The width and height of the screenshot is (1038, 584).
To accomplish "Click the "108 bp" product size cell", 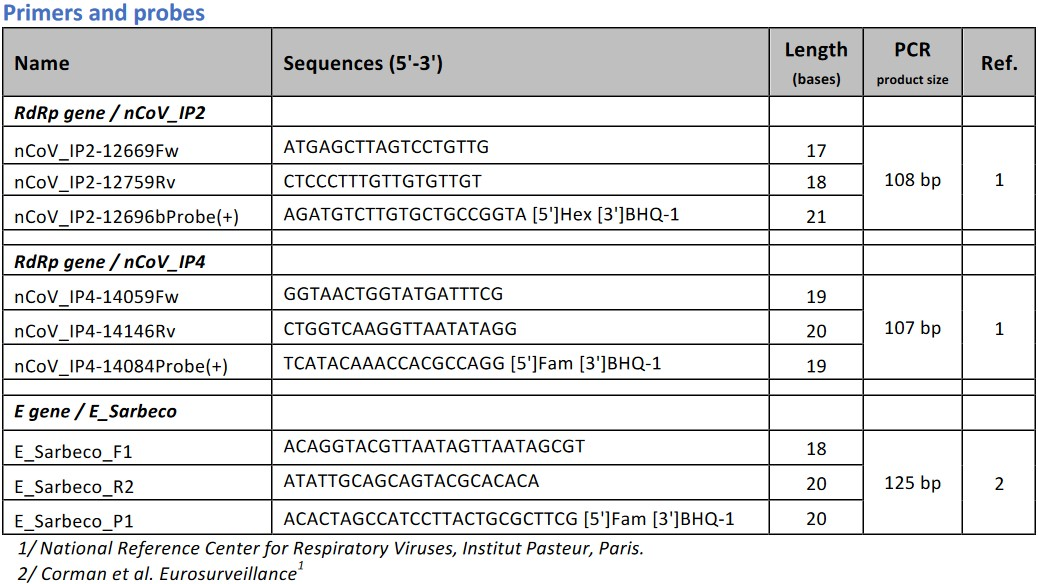I will (912, 181).
